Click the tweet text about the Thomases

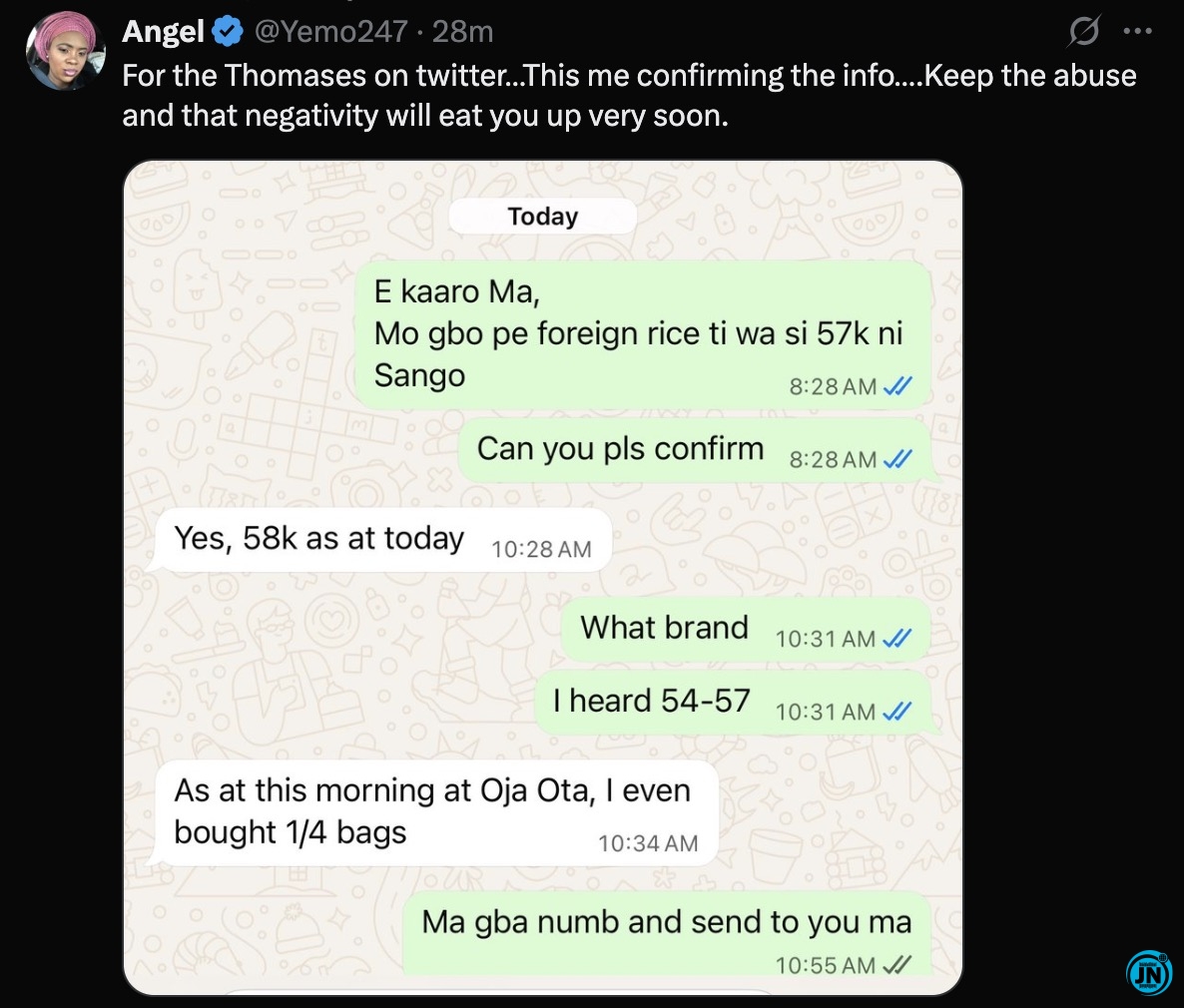click(x=629, y=95)
